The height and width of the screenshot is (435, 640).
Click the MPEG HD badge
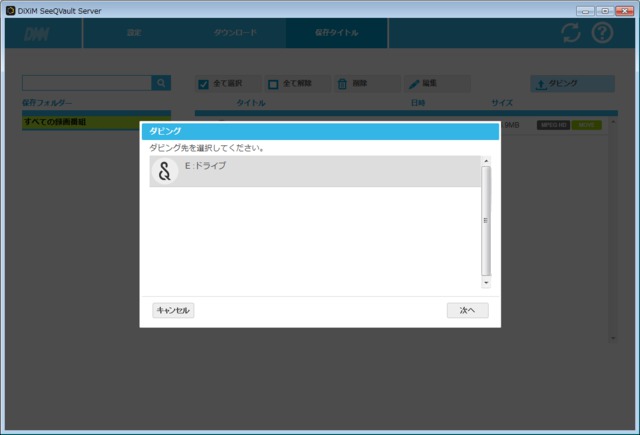click(x=553, y=125)
